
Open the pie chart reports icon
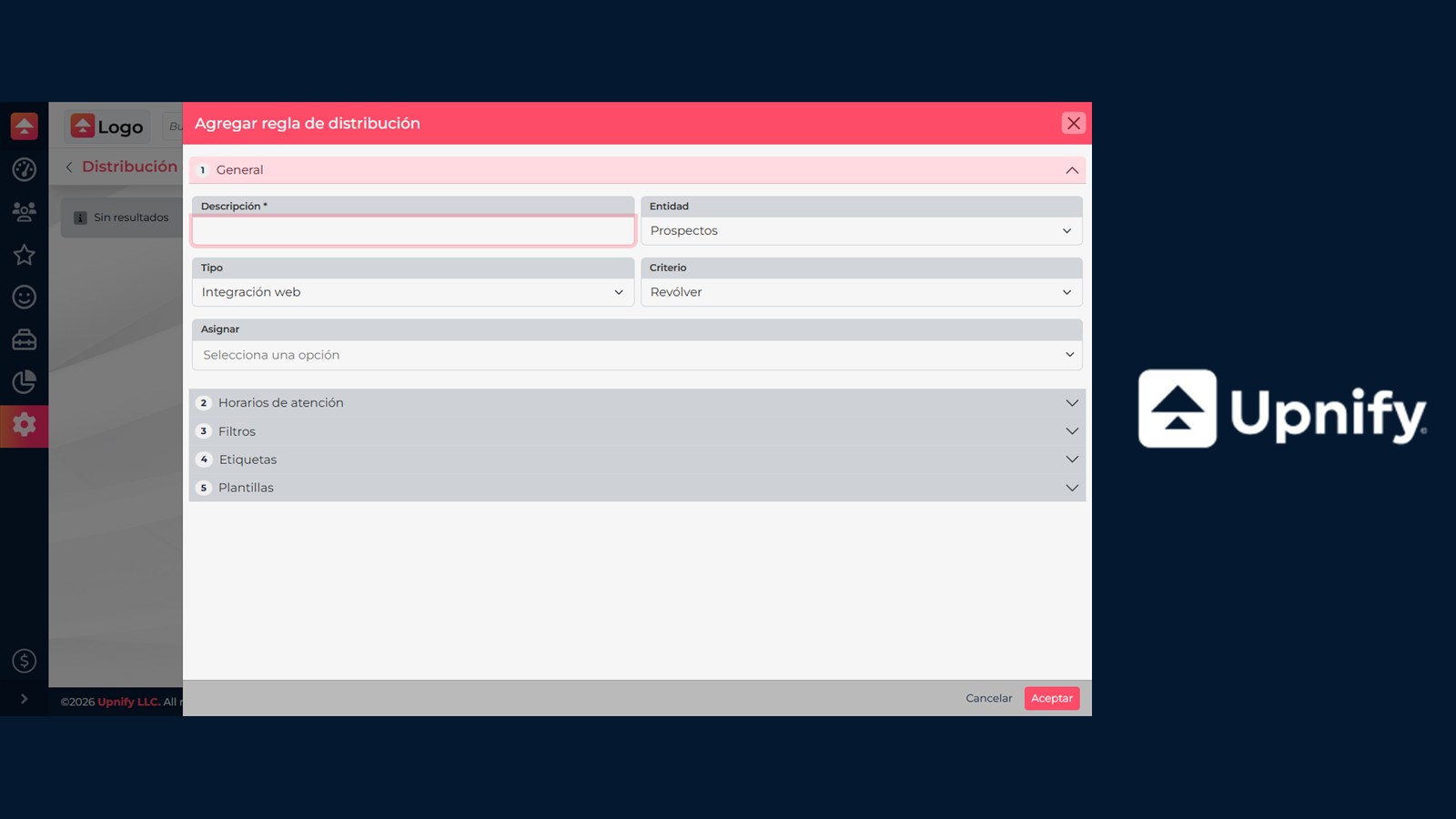tap(25, 382)
